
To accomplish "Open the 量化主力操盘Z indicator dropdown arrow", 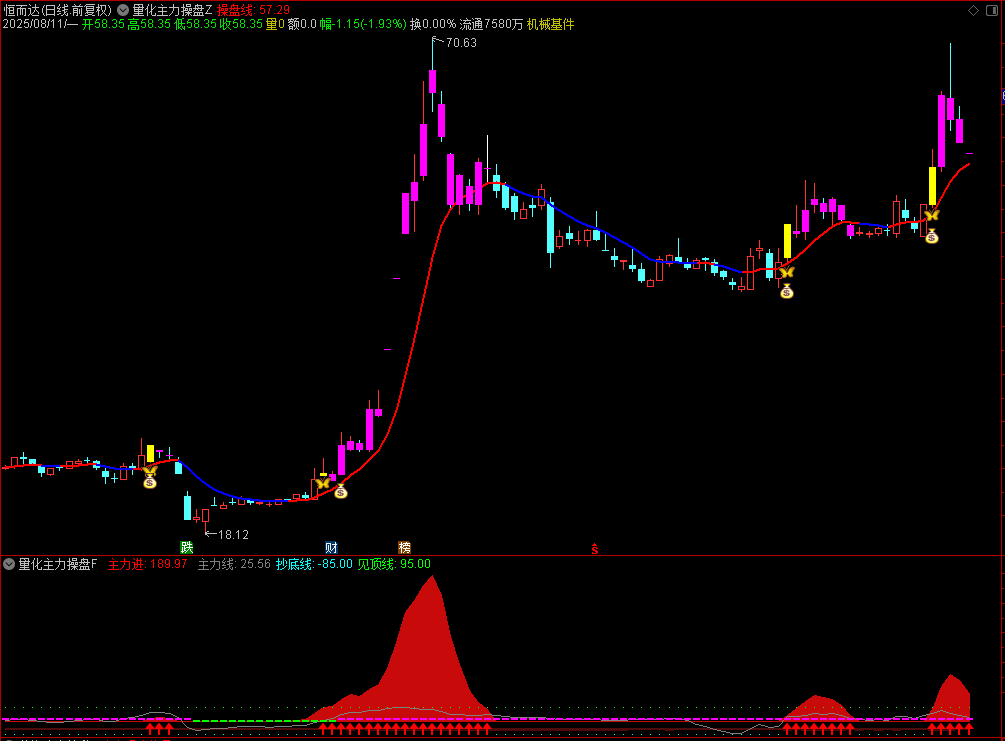I will coord(123,10).
